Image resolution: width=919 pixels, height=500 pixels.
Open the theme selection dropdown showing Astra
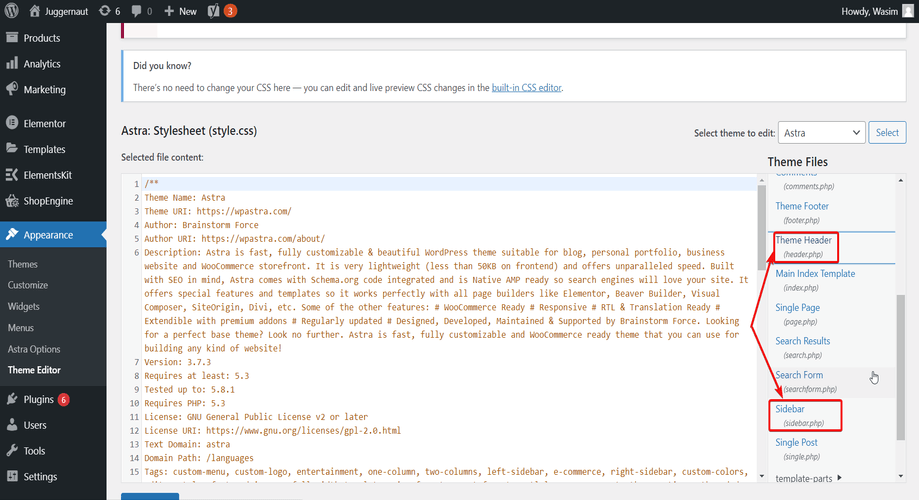(821, 132)
